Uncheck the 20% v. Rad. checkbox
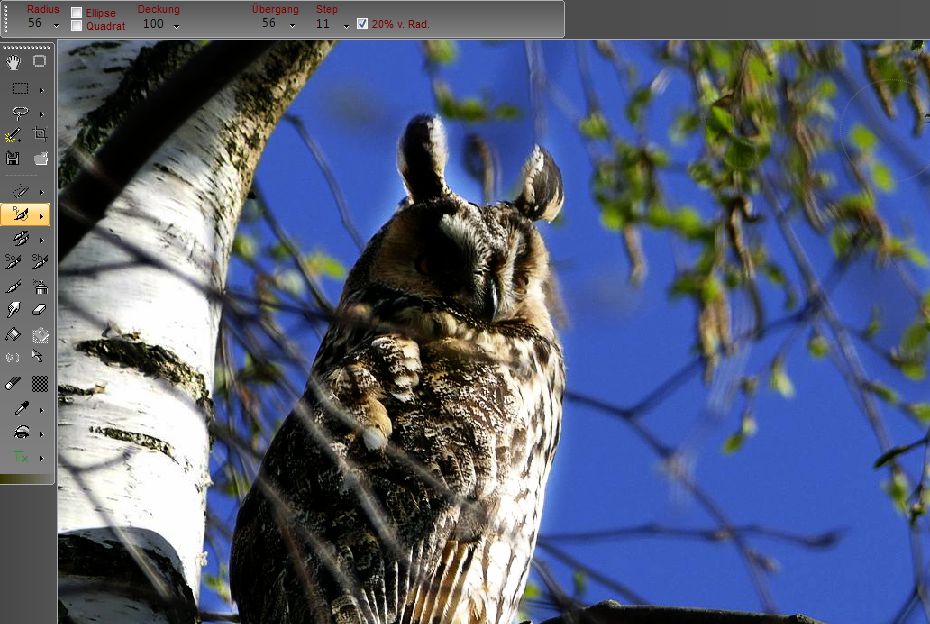This screenshot has width=930, height=624. click(362, 23)
